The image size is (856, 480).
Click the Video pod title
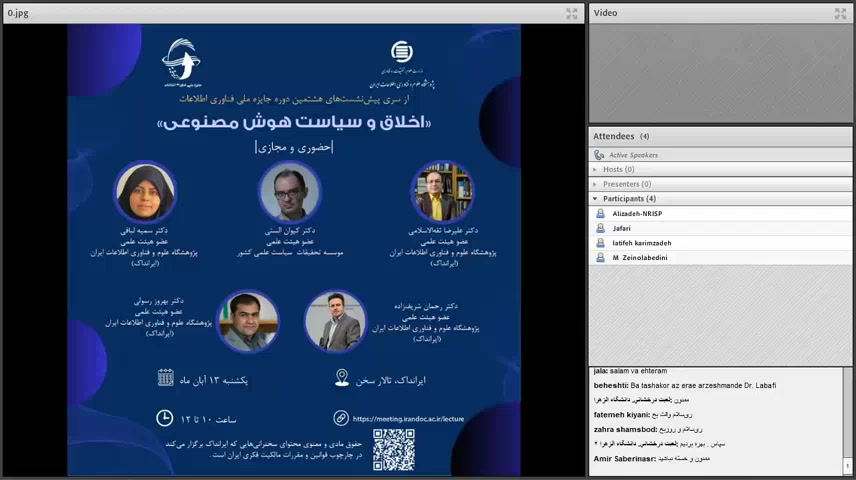click(605, 13)
